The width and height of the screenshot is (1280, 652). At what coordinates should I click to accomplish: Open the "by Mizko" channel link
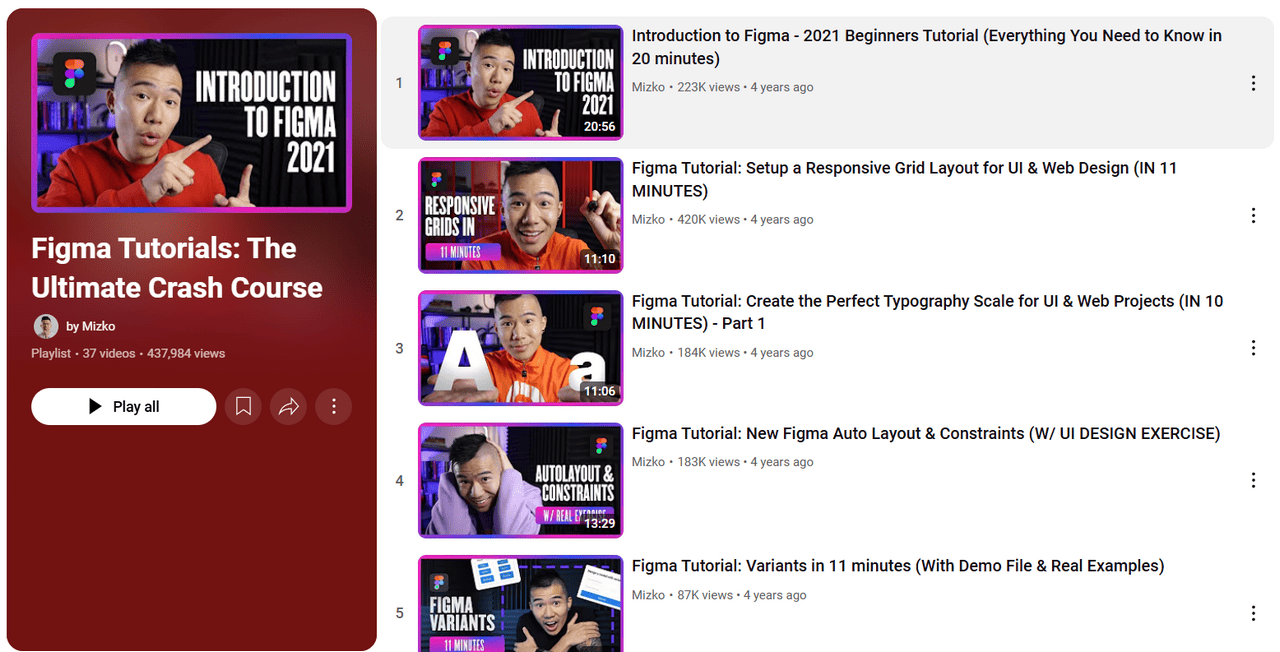click(x=91, y=326)
